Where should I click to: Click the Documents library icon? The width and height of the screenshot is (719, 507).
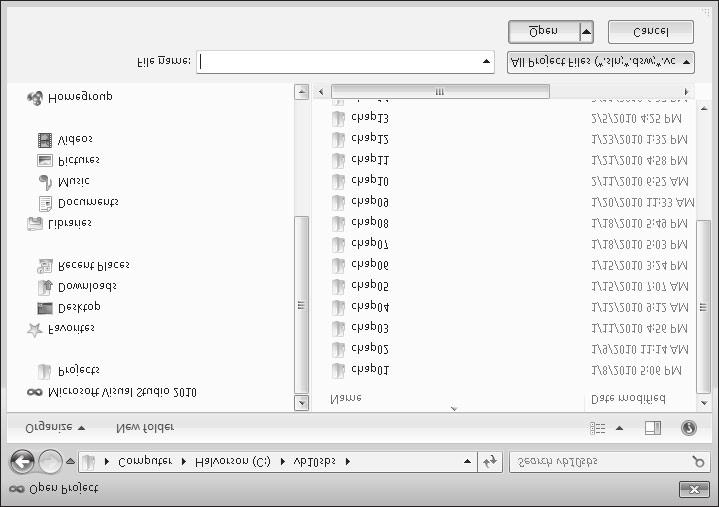(x=45, y=203)
